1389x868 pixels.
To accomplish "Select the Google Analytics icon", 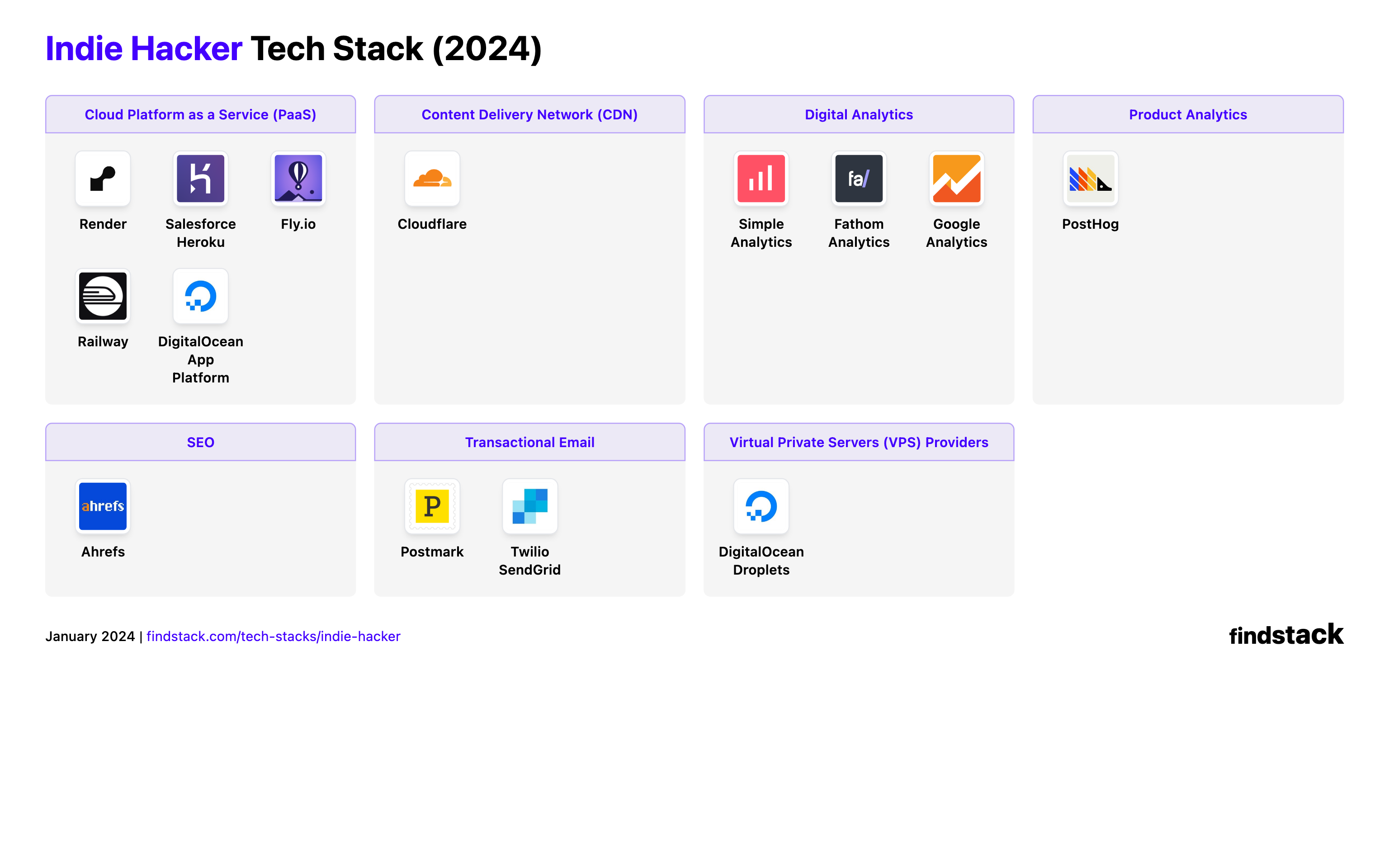I will [x=956, y=179].
